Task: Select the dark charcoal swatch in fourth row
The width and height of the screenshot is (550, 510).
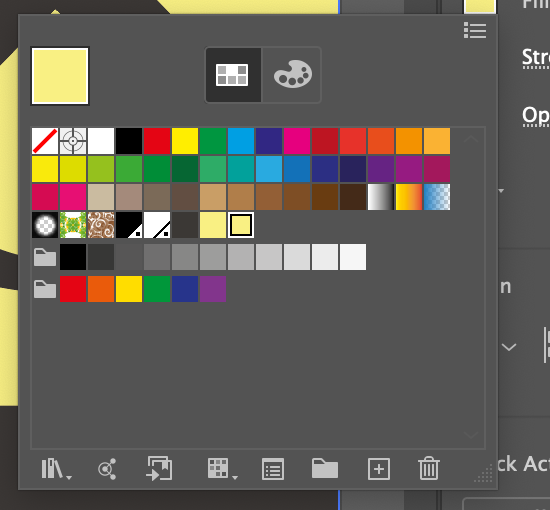Action: pos(185,225)
